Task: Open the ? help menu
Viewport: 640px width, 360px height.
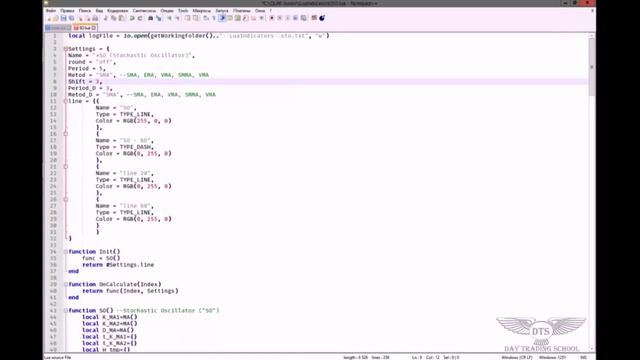Action: (271, 11)
